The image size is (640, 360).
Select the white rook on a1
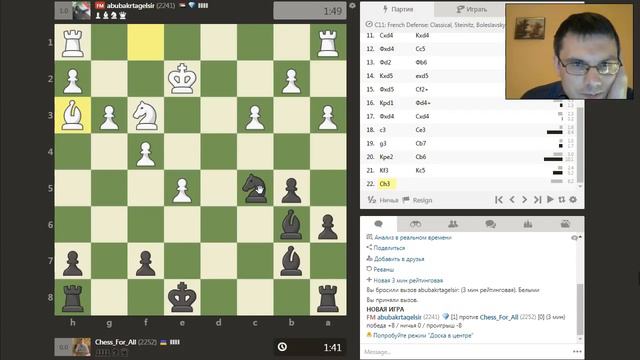(328, 42)
